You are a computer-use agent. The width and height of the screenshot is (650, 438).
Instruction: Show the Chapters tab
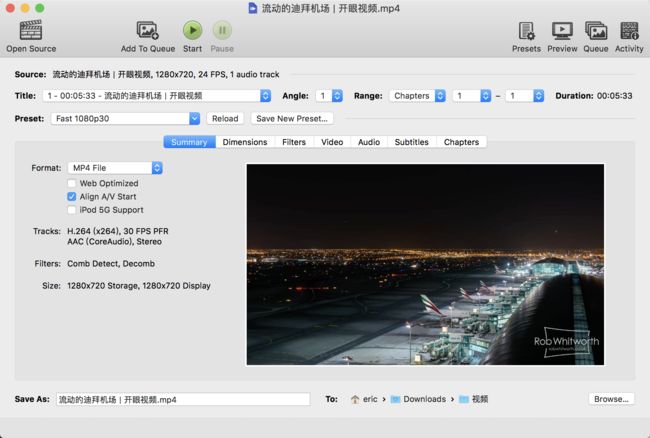[x=461, y=142]
